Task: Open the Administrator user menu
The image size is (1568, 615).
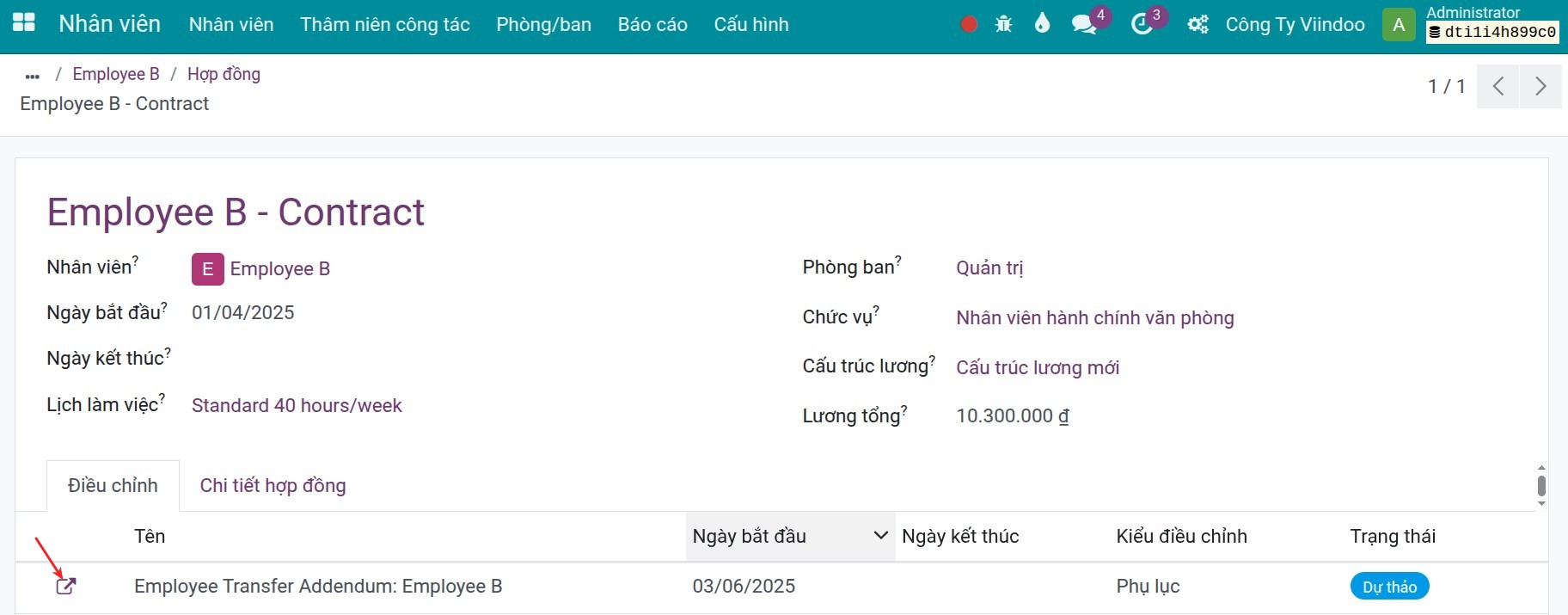Action: [1491, 23]
